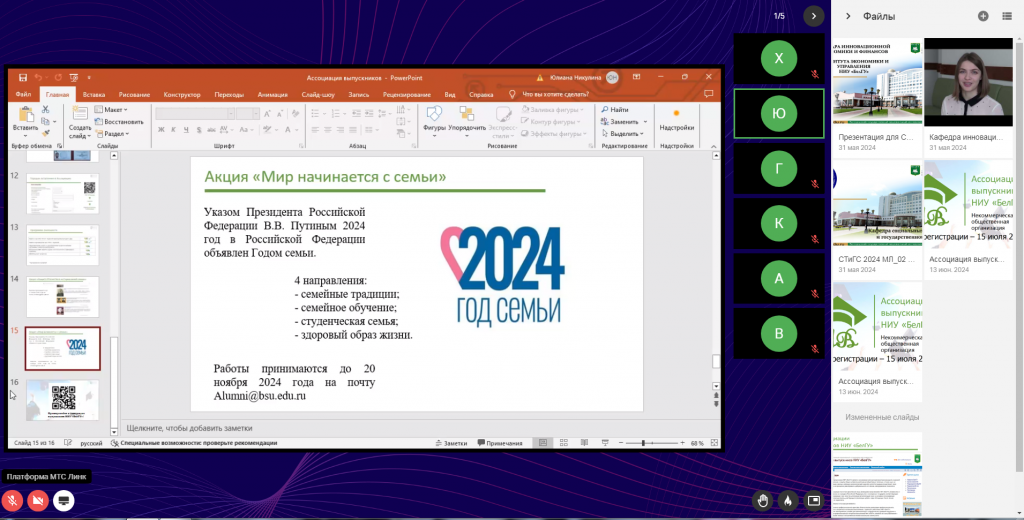Toggle Normal view button in status bar
1024x520 pixels.
coord(543,443)
